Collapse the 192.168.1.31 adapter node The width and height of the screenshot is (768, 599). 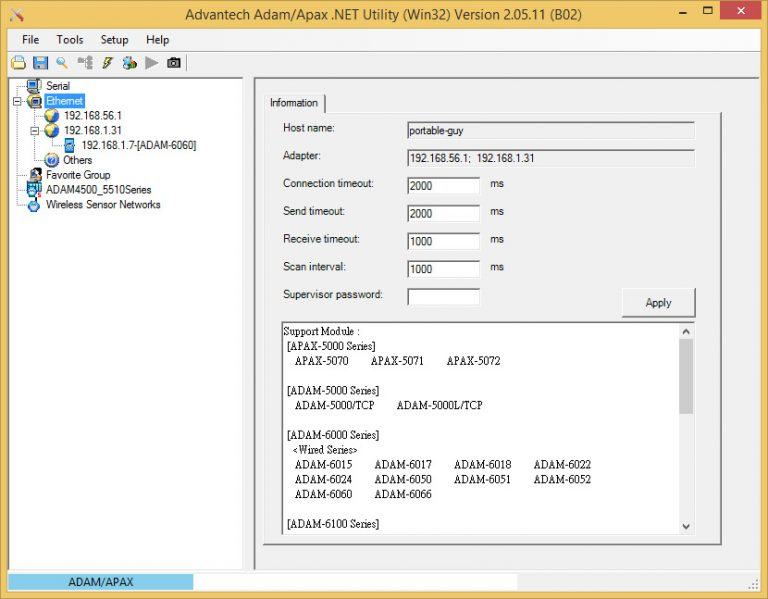click(34, 130)
